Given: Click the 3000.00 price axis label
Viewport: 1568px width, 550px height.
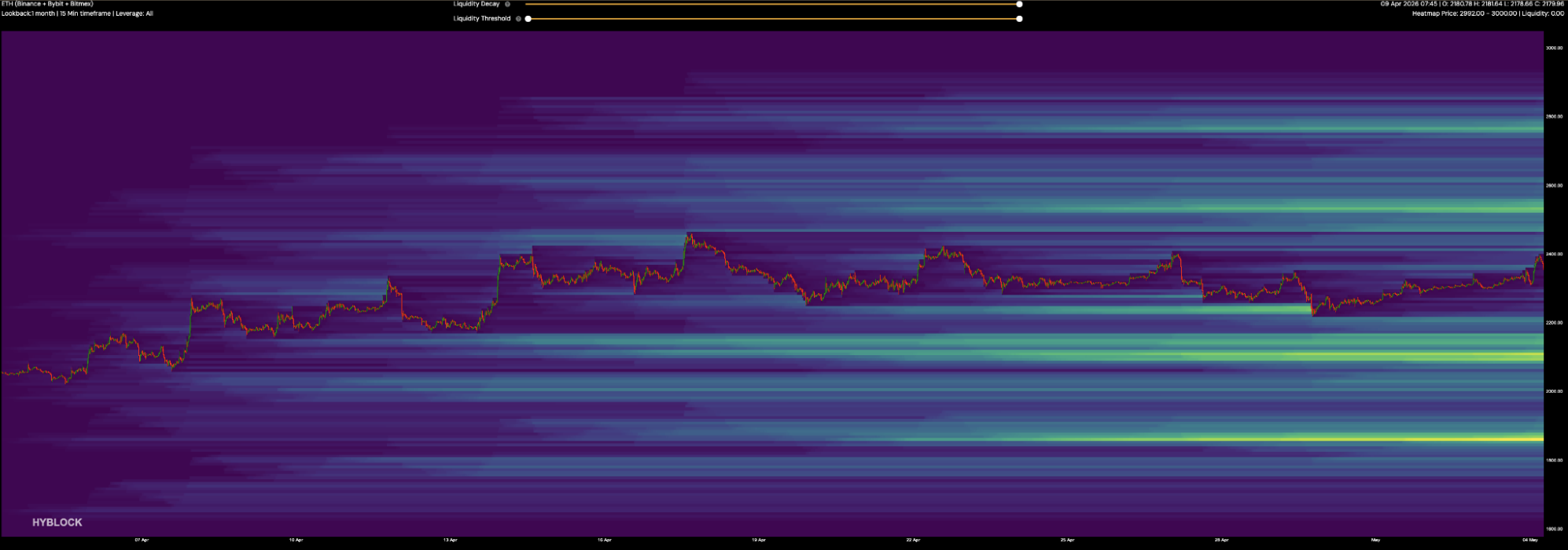Looking at the screenshot, I should (x=1554, y=48).
